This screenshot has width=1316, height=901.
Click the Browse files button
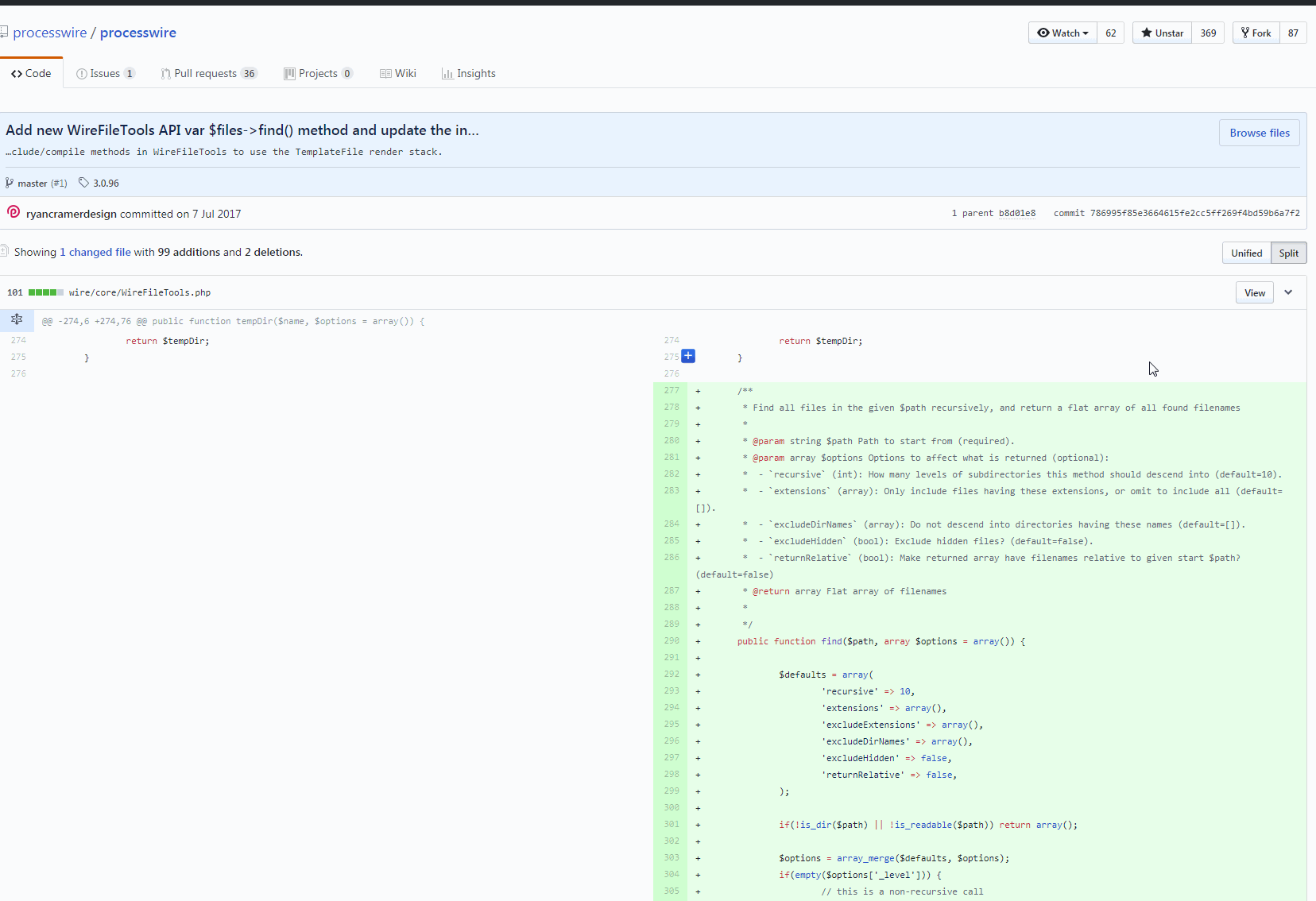coord(1259,132)
